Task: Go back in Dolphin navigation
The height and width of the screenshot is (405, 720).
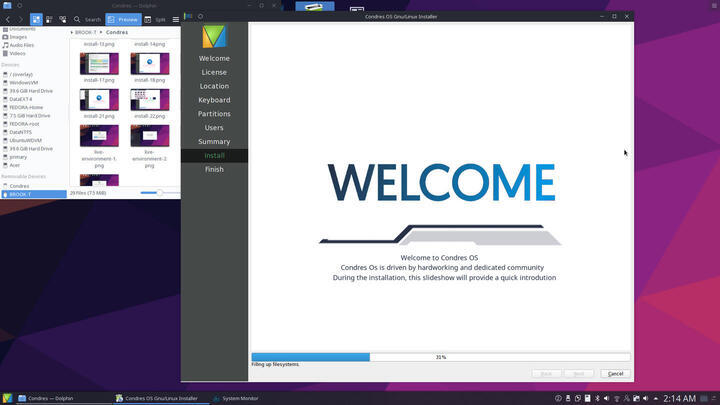Action: point(8,19)
